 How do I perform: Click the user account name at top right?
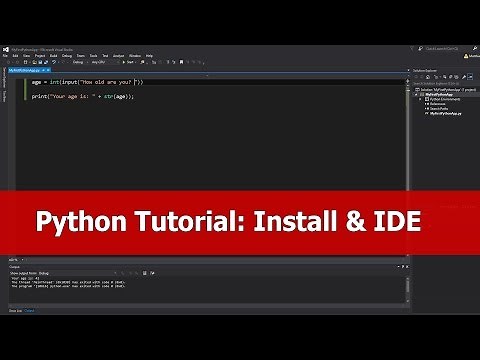pos(474,56)
